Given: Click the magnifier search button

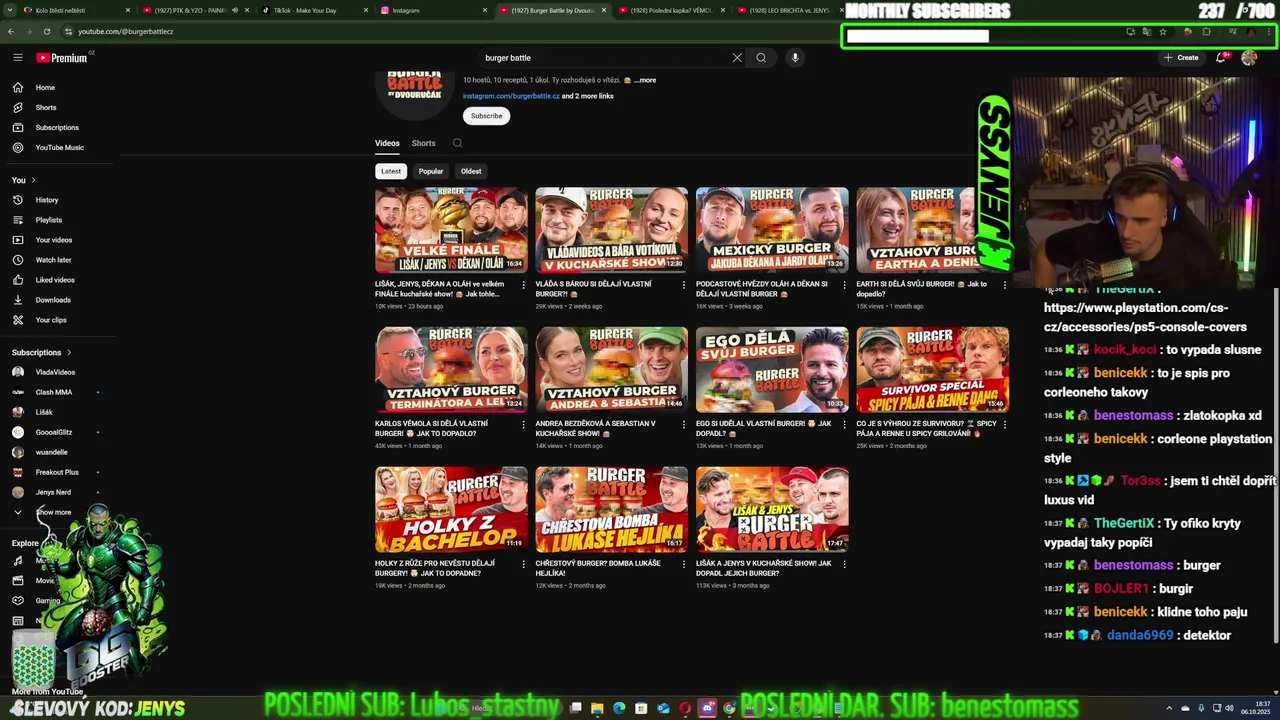Looking at the screenshot, I should click(761, 58).
